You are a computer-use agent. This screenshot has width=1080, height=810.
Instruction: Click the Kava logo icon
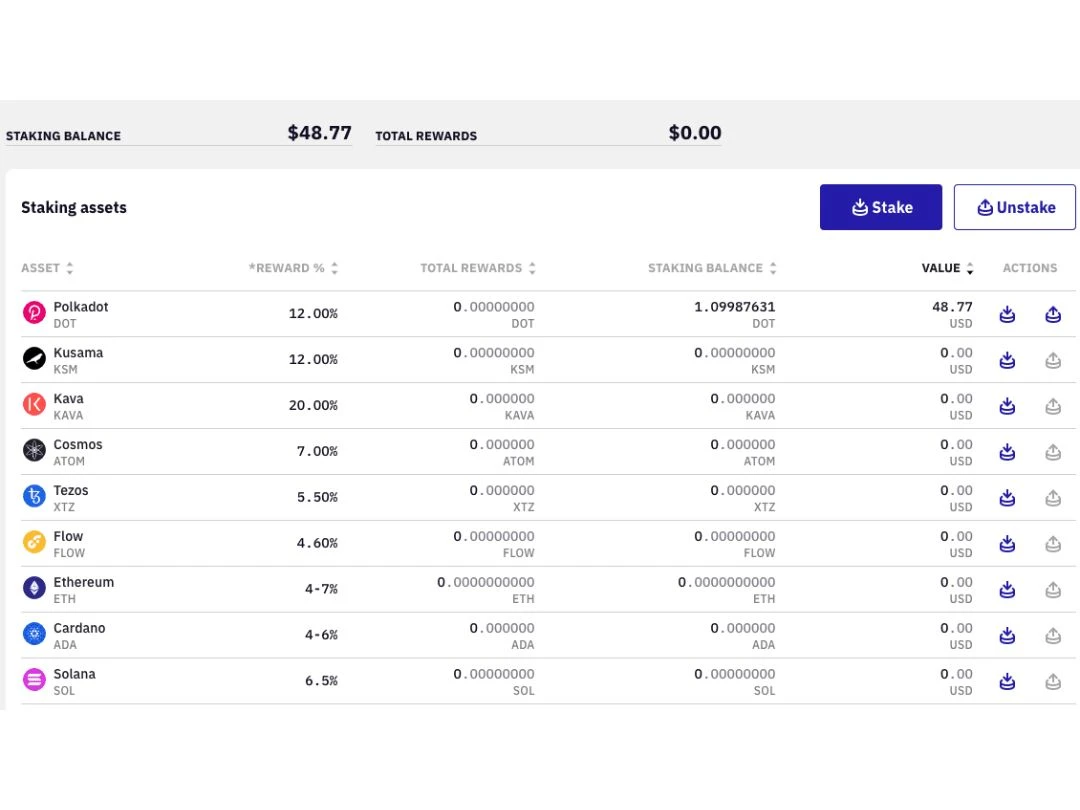point(34,404)
